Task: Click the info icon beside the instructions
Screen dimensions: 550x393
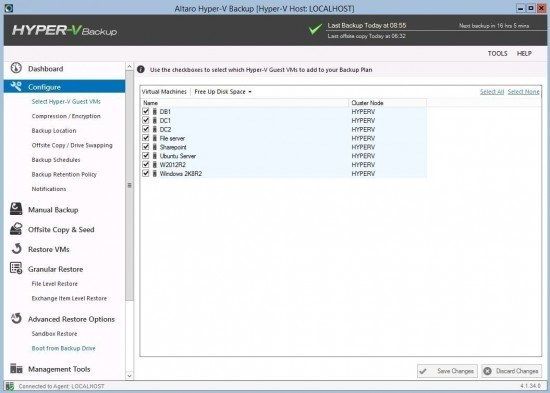Action: coord(141,69)
